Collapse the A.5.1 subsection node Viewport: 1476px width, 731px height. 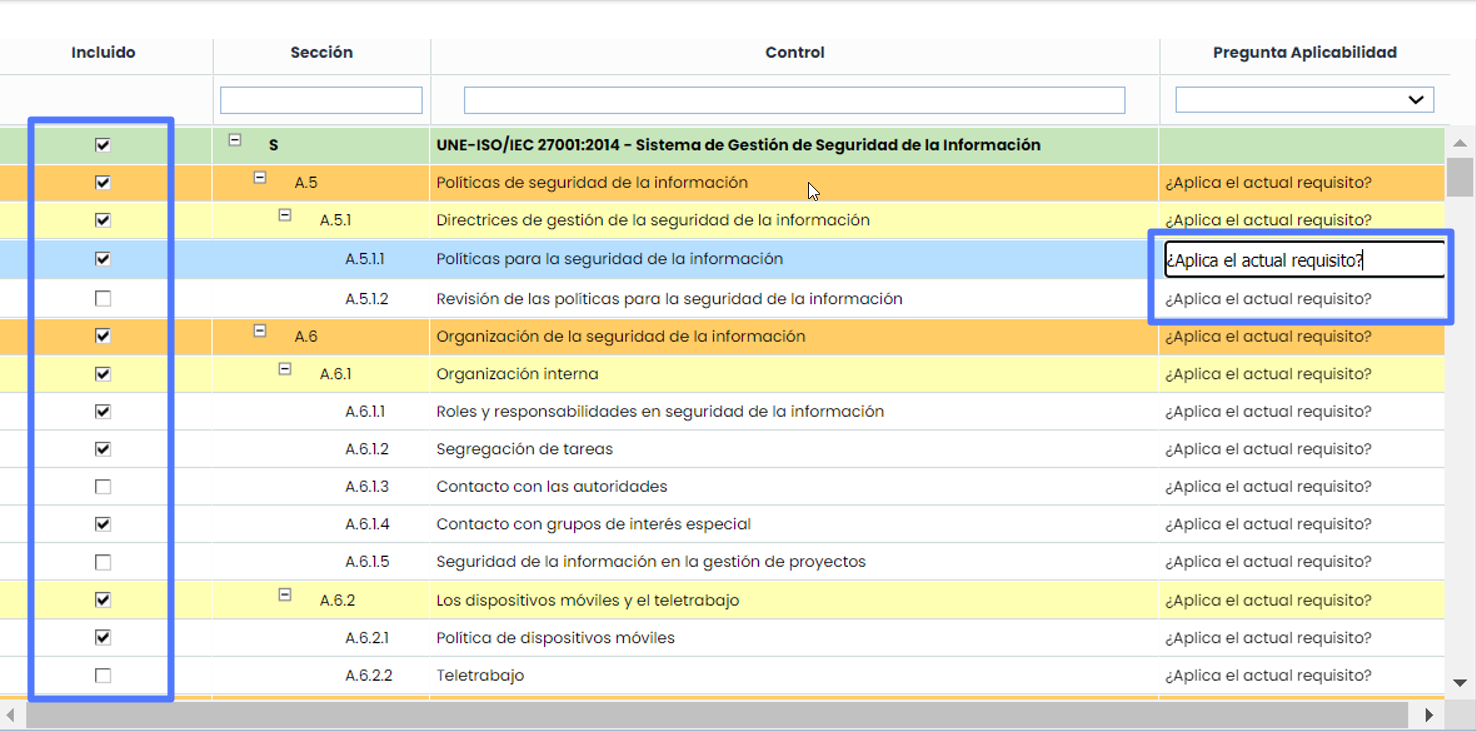click(x=285, y=215)
